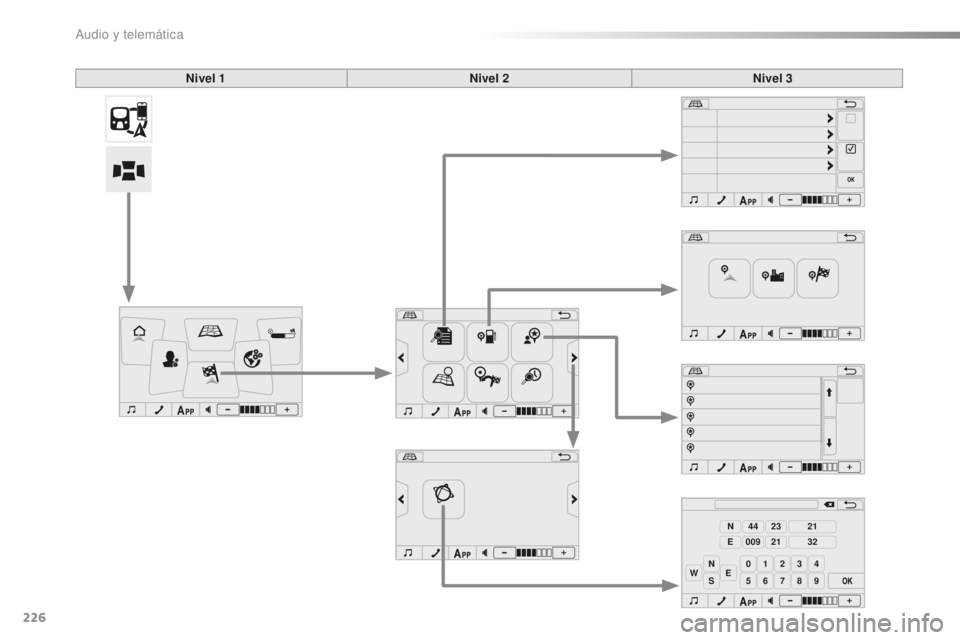Select the contact person icon in navigation main menu
The width and height of the screenshot is (960, 640).
coord(170,359)
